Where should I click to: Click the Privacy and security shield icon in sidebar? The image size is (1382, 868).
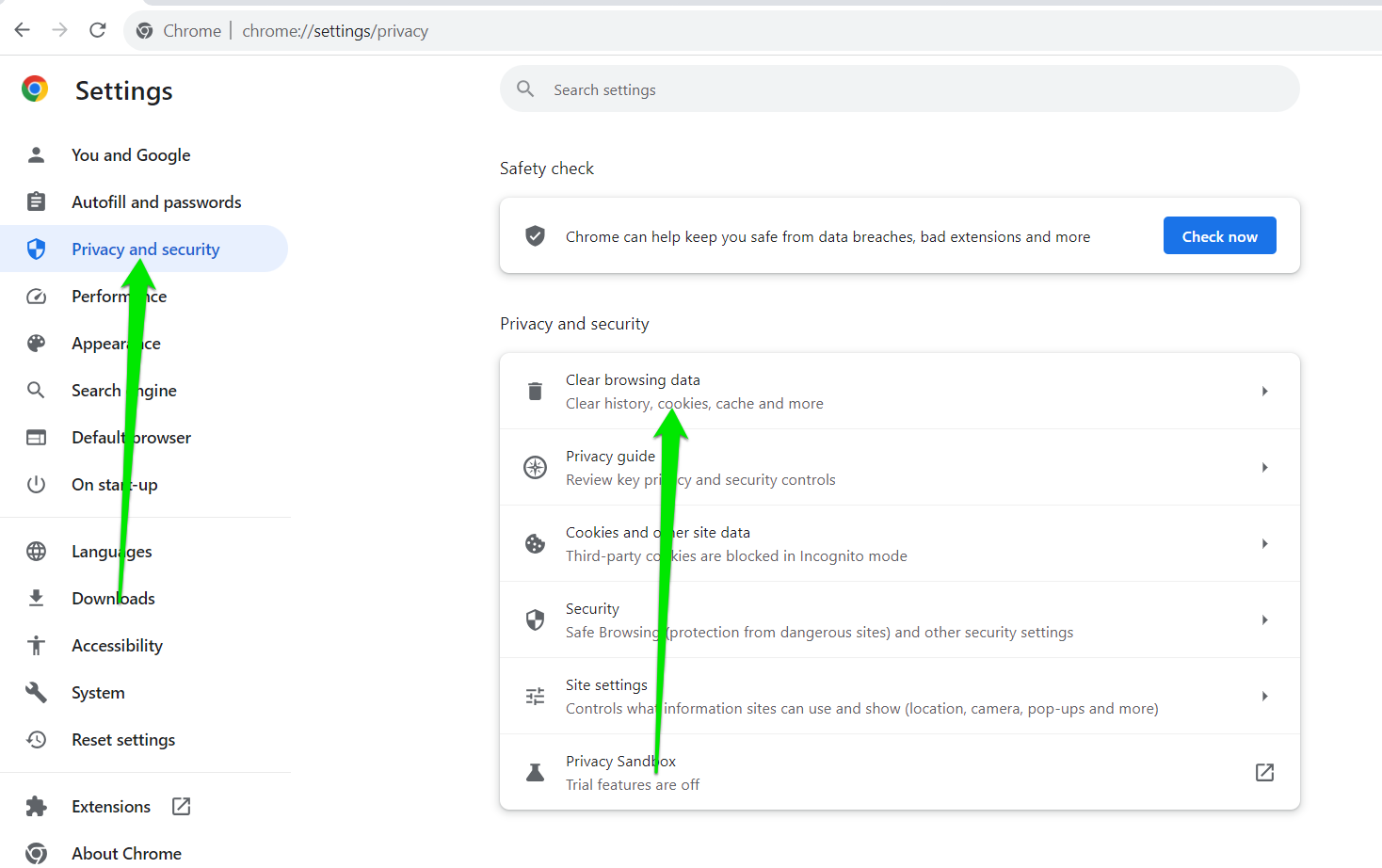[x=36, y=249]
